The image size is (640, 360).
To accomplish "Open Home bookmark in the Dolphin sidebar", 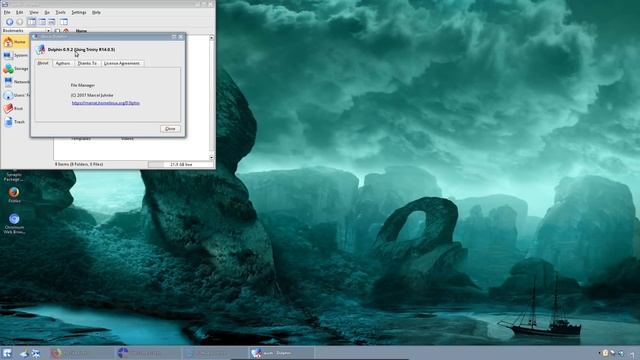I will (15, 42).
